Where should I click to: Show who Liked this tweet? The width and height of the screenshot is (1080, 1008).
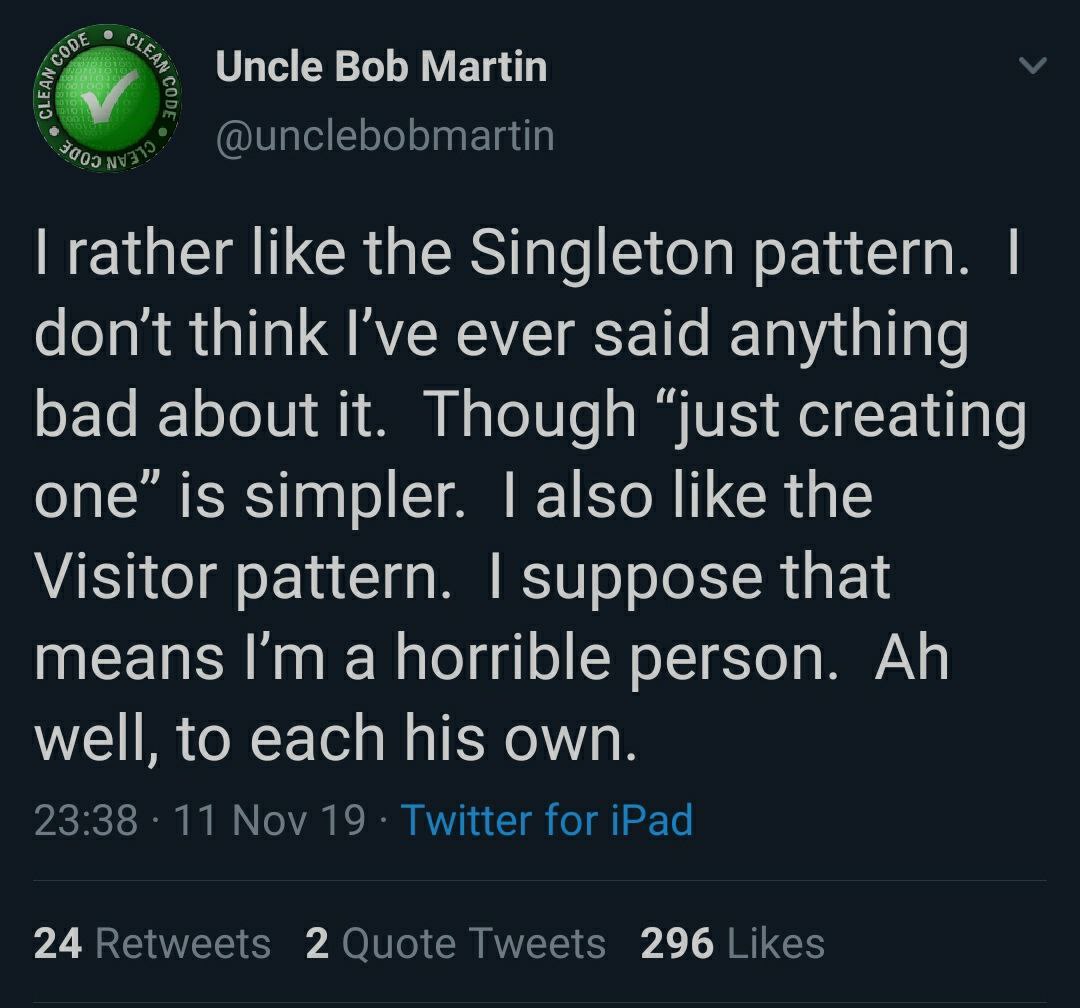(732, 943)
